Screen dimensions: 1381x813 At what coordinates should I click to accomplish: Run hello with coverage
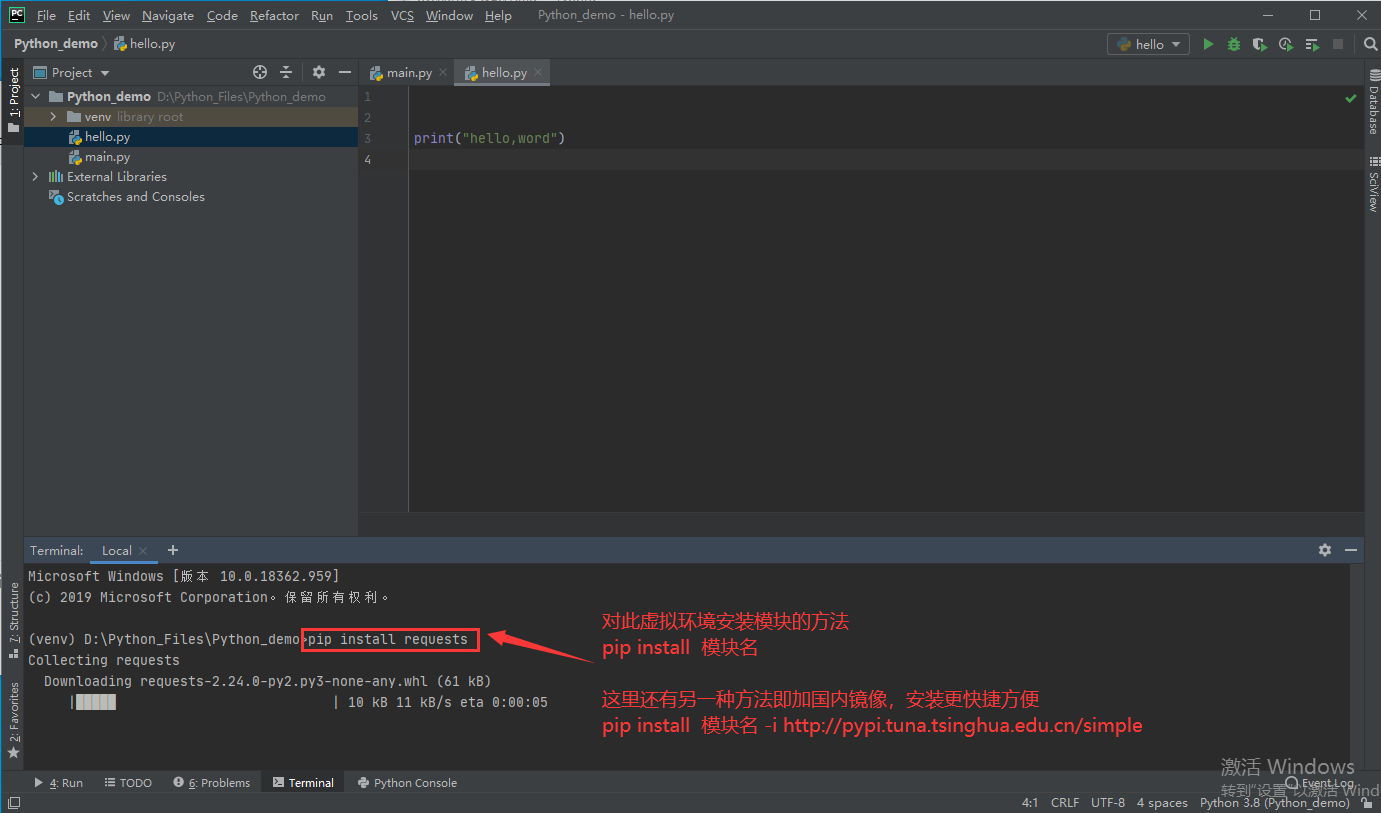[1260, 44]
